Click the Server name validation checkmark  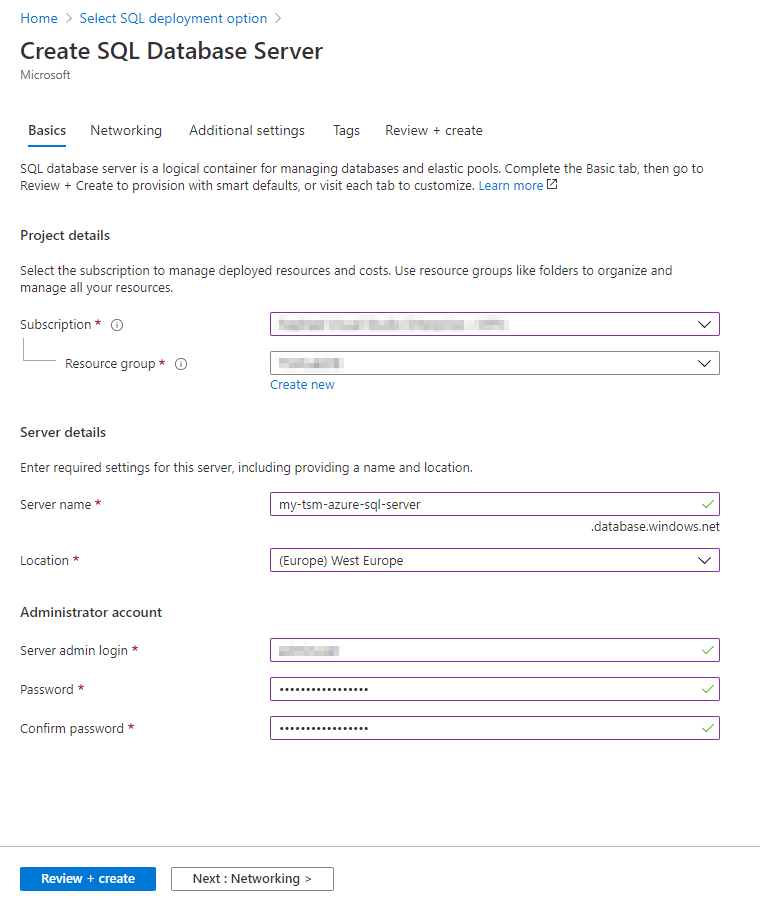coord(708,504)
